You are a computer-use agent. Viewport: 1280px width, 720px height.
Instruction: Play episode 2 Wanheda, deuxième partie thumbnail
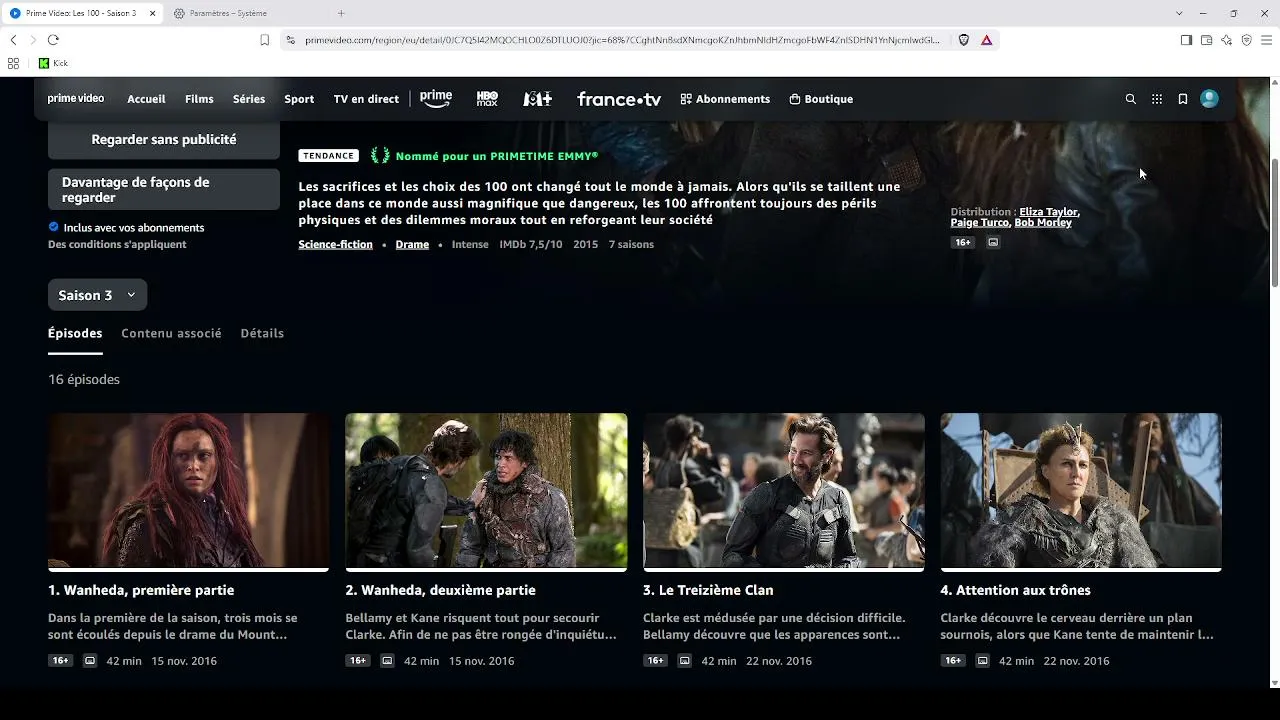click(486, 491)
